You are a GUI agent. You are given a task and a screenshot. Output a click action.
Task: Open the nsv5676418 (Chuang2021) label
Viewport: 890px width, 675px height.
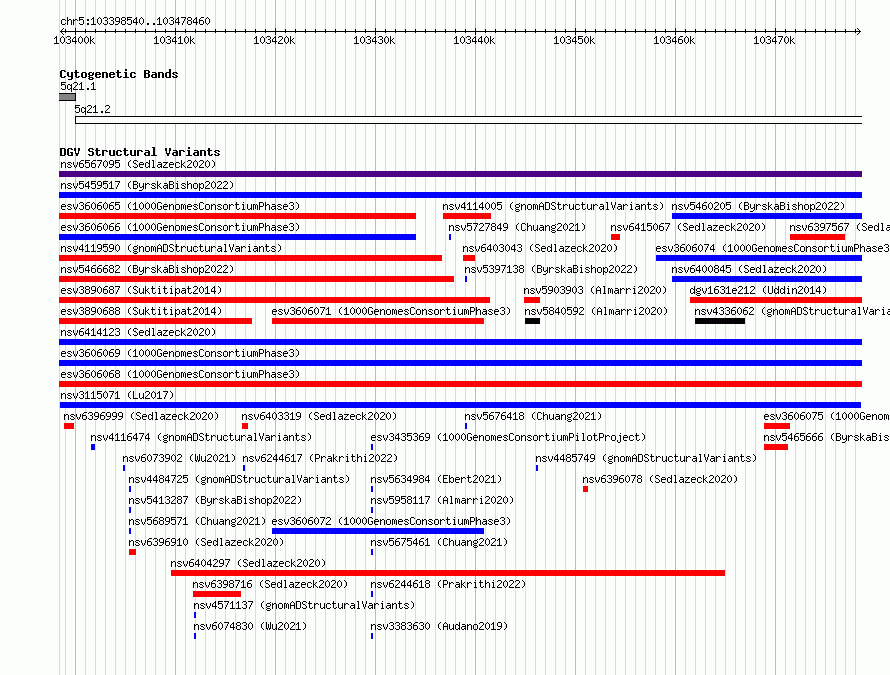[533, 416]
